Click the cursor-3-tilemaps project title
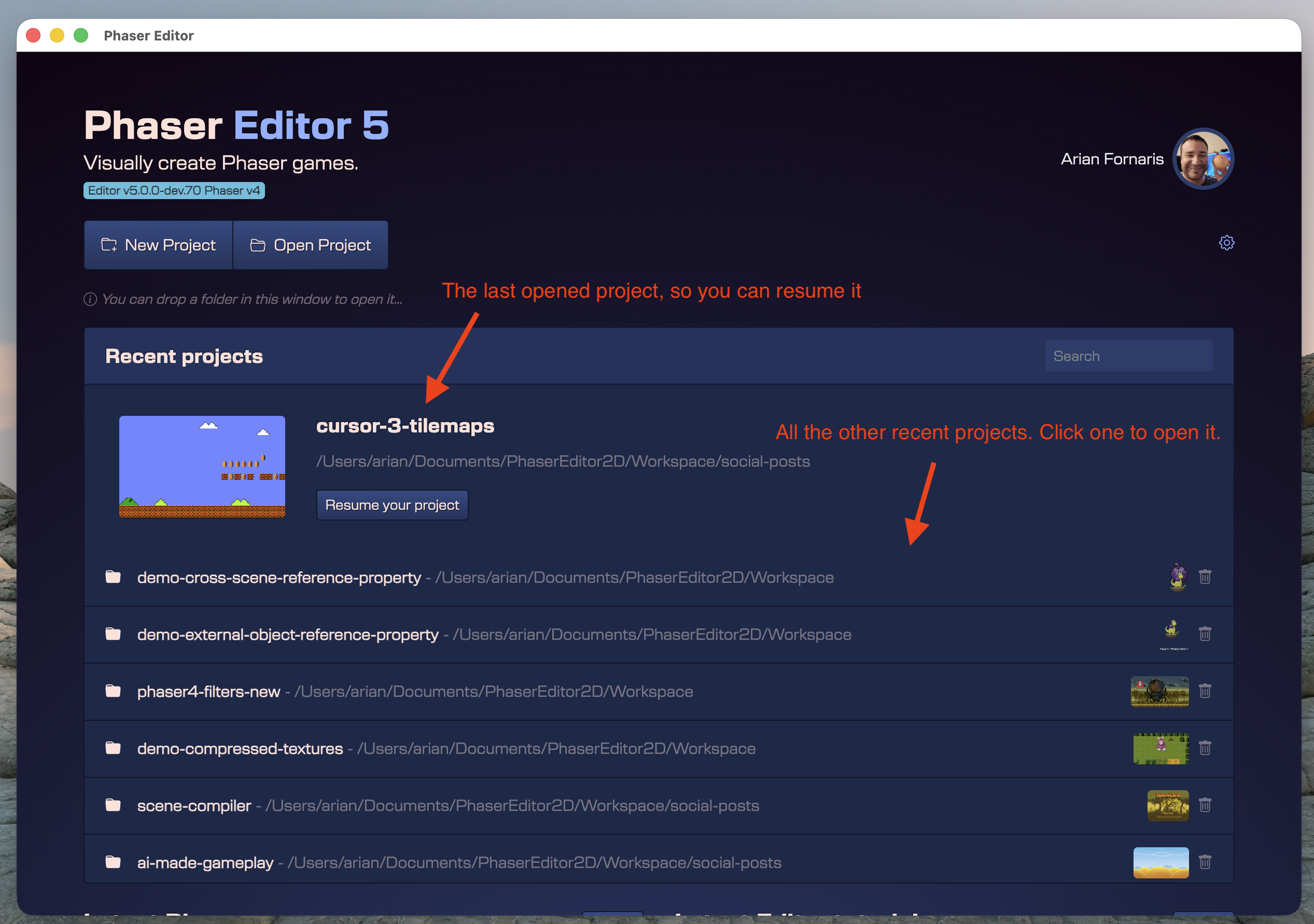This screenshot has height=924, width=1314. pyautogui.click(x=405, y=426)
